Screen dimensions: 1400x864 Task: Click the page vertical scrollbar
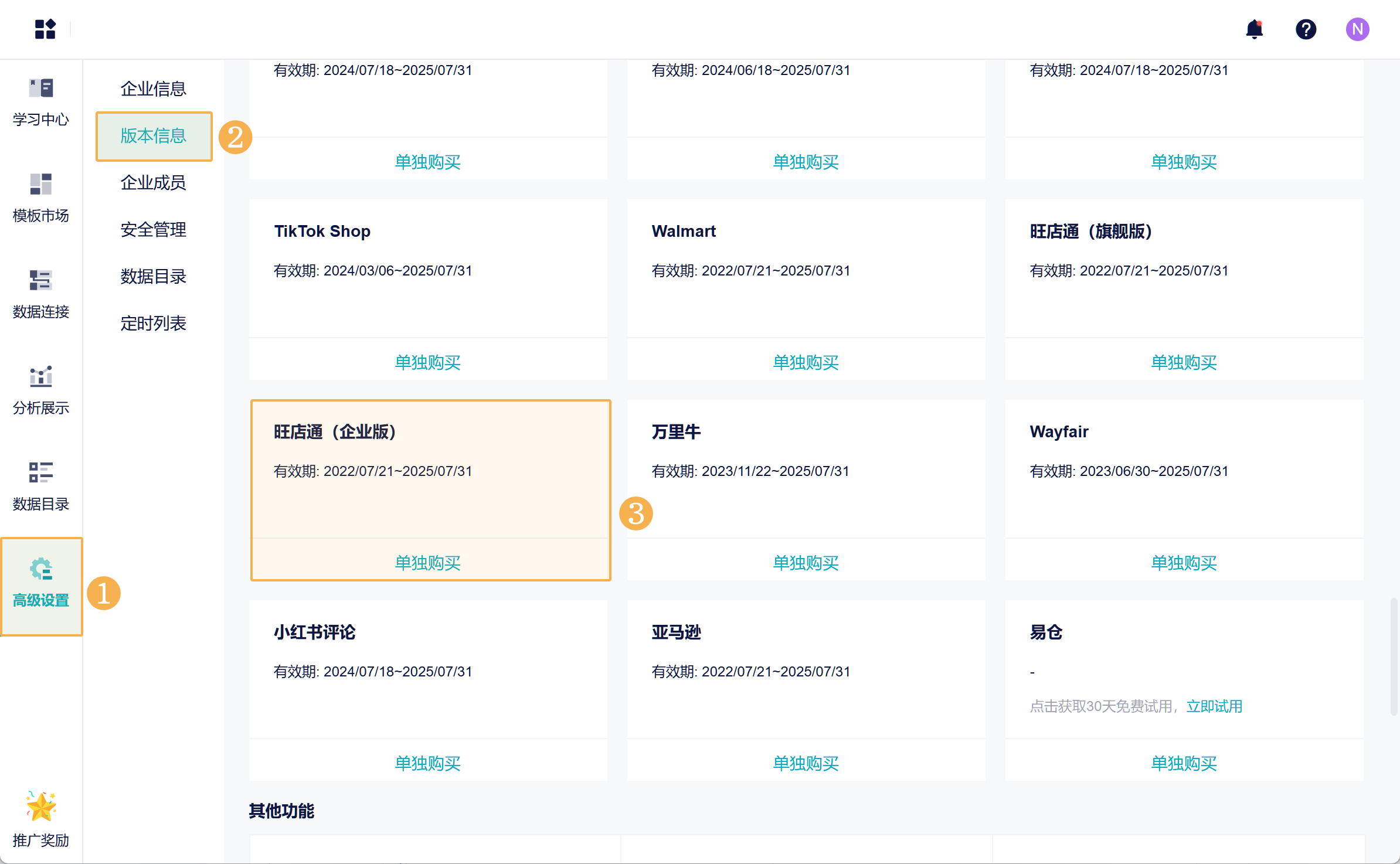[1393, 656]
